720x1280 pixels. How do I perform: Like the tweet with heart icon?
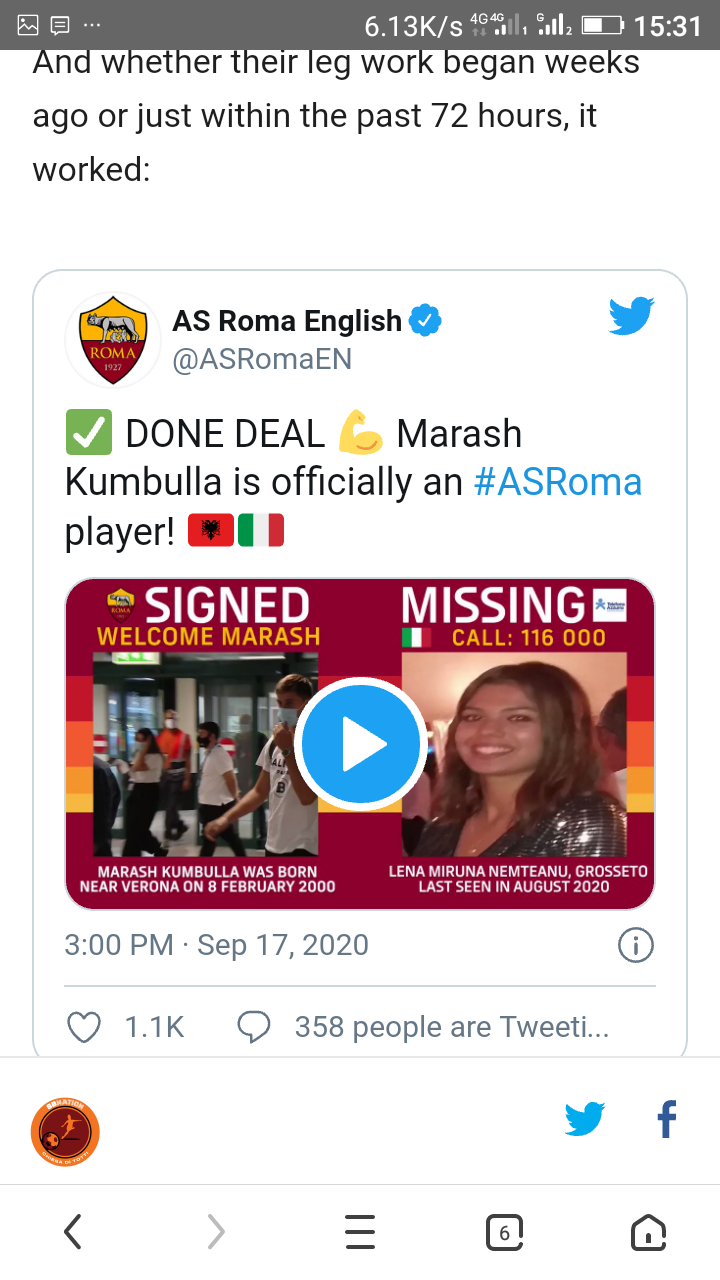(x=84, y=1027)
